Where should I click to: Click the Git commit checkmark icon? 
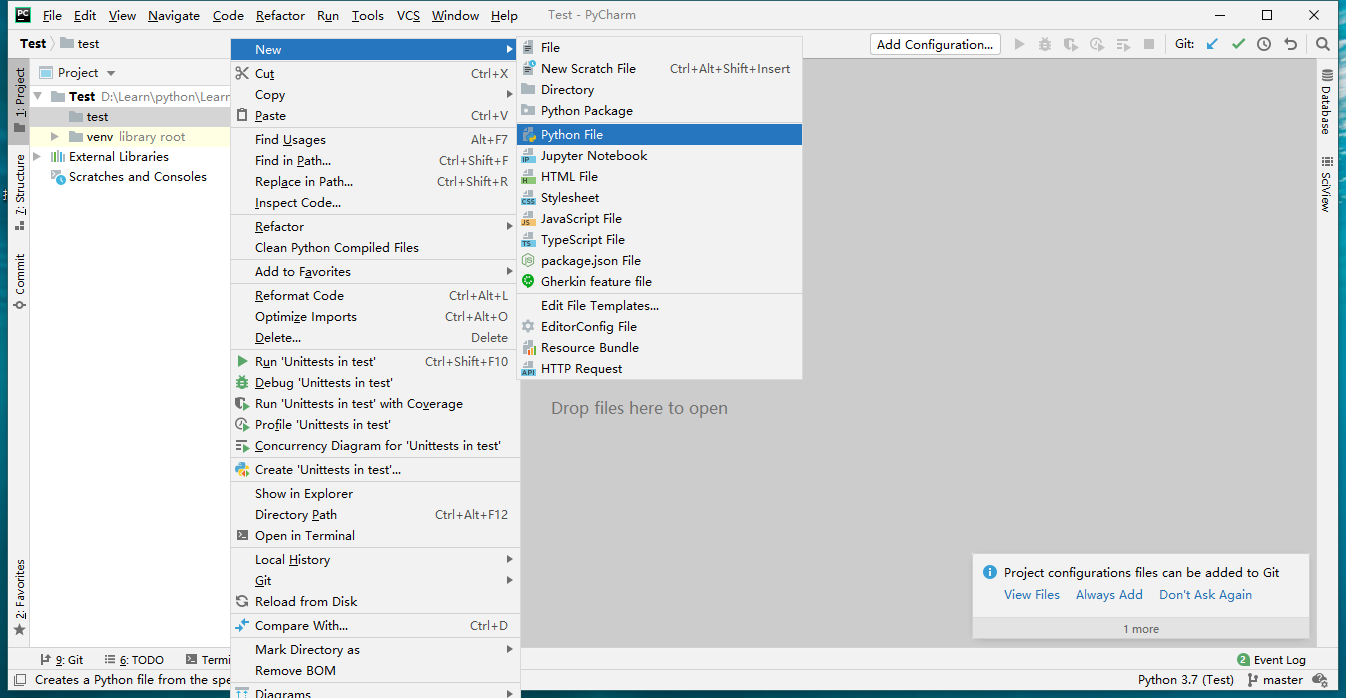1238,44
